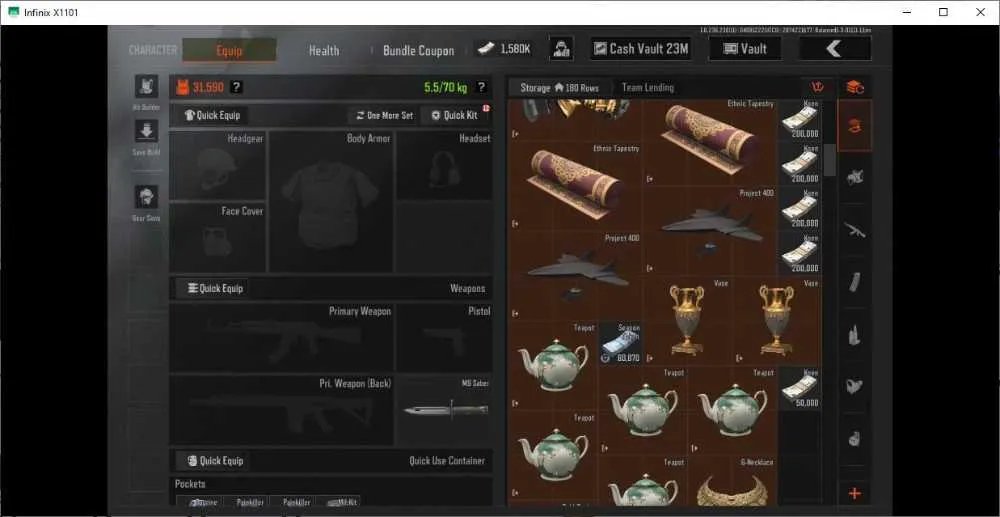Click the One More Set button
1000x517 pixels.
pos(385,115)
